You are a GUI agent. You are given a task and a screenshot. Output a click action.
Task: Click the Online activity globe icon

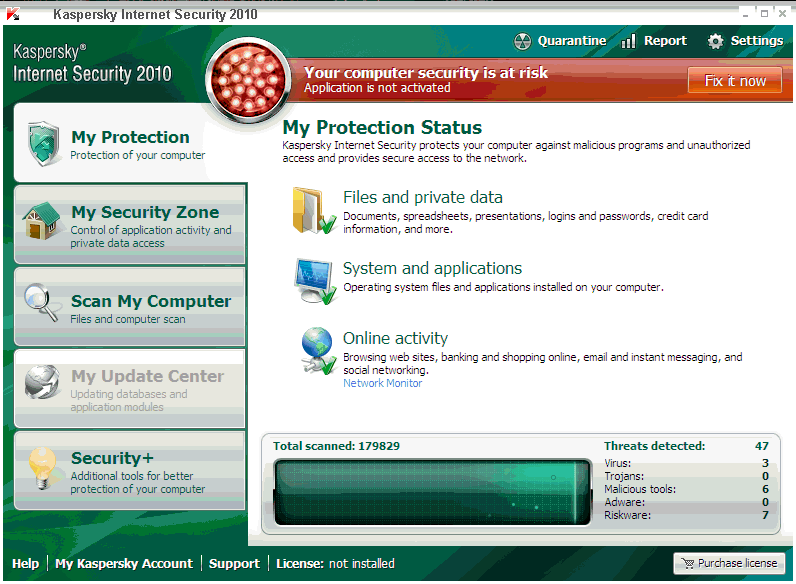click(316, 351)
